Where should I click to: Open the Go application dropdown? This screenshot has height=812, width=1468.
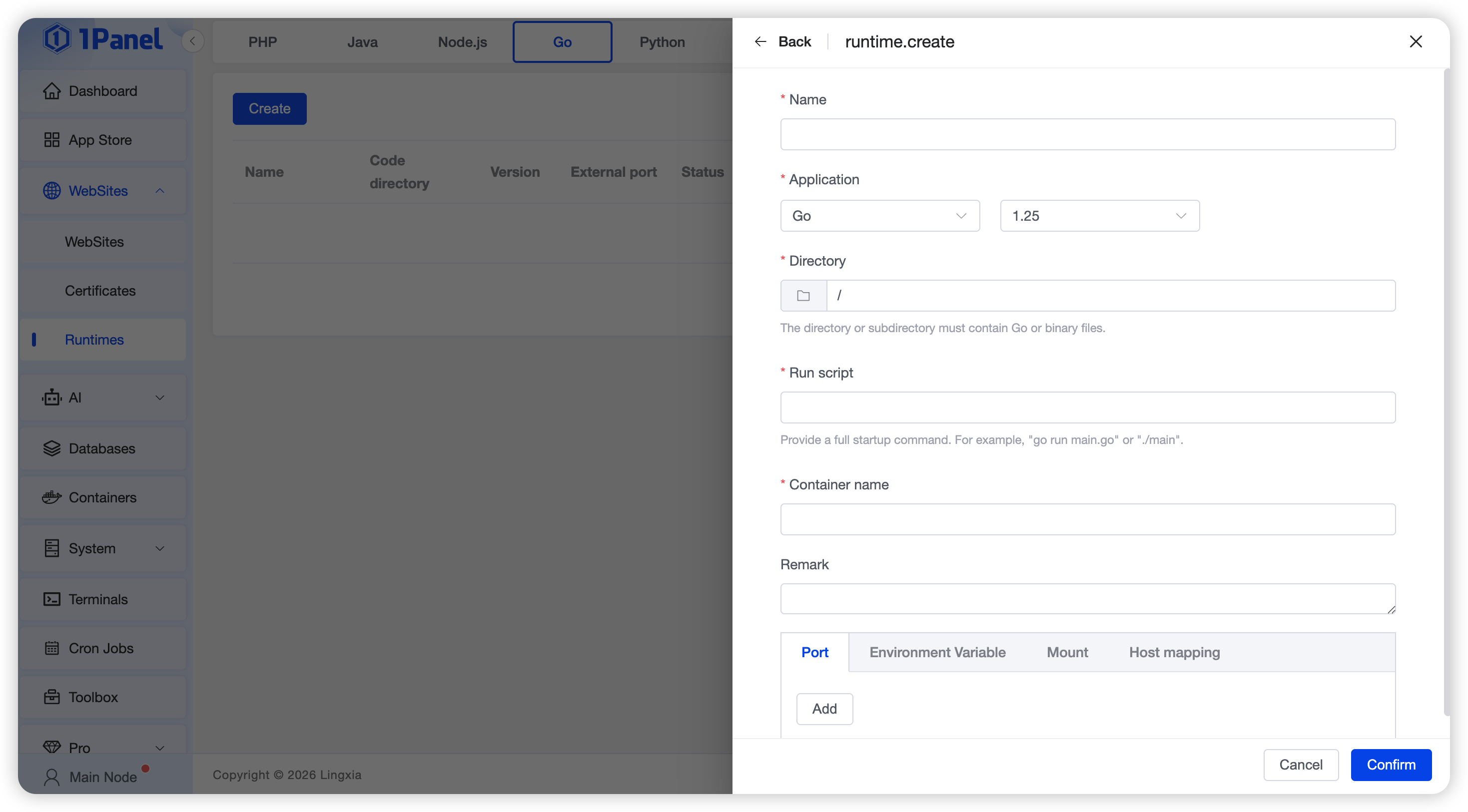pyautogui.click(x=879, y=216)
